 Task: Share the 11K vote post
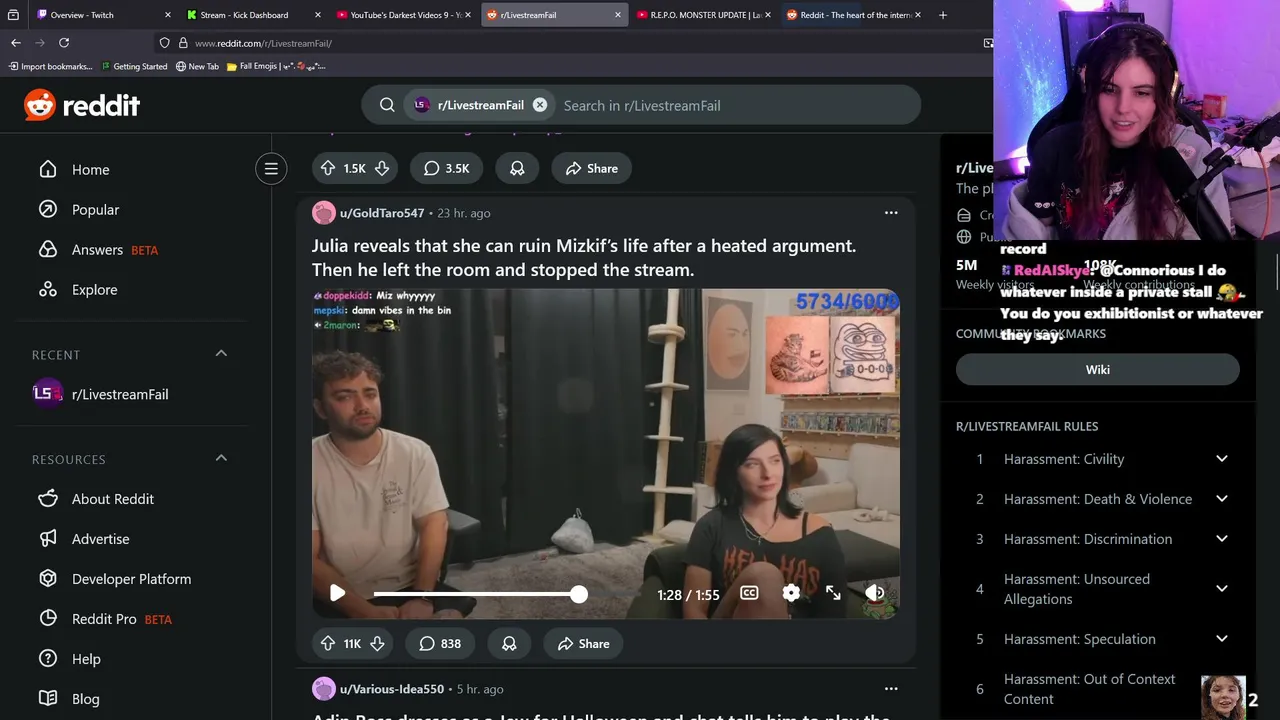click(x=584, y=644)
